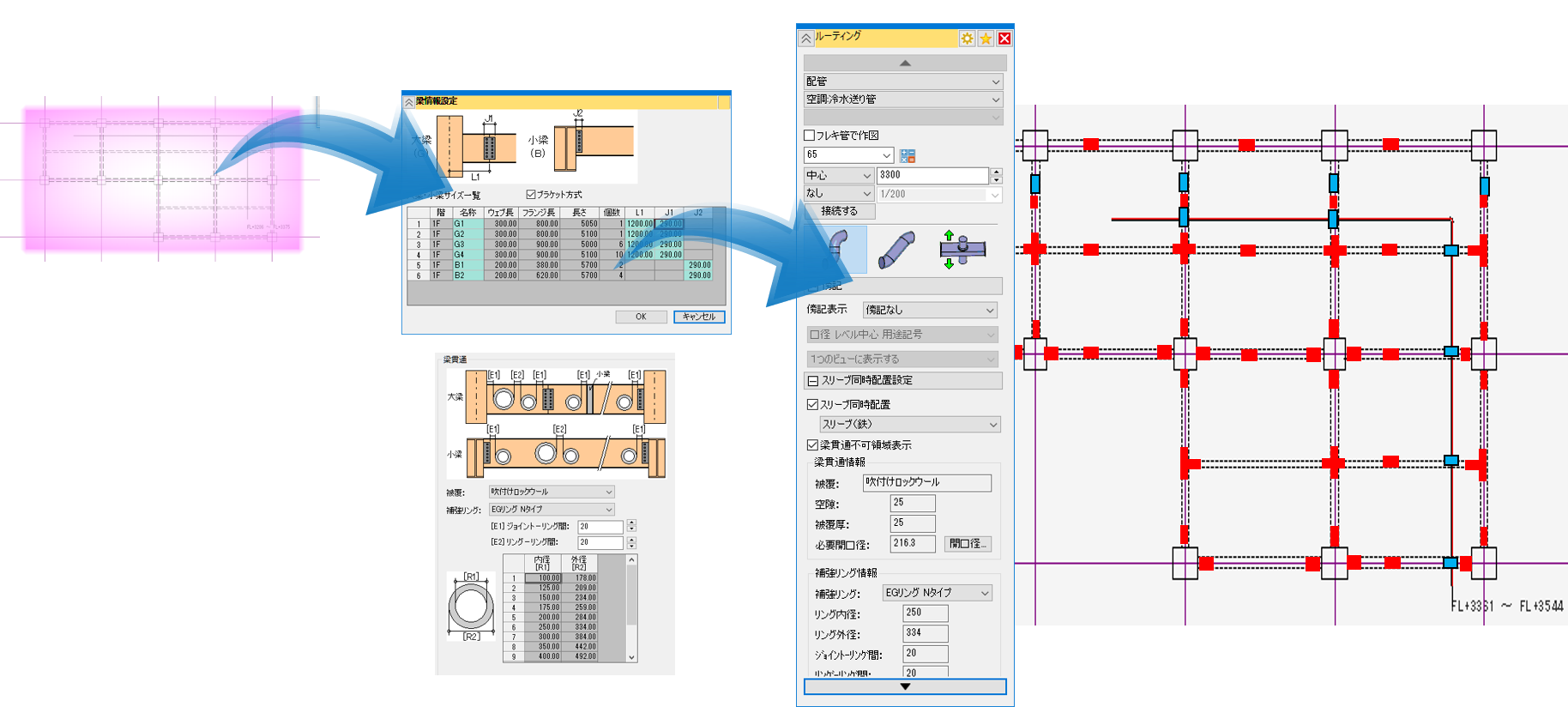The width and height of the screenshot is (1568, 707).
Task: Toggle スリーブ同時配置 checkbox
Action: pos(812,404)
